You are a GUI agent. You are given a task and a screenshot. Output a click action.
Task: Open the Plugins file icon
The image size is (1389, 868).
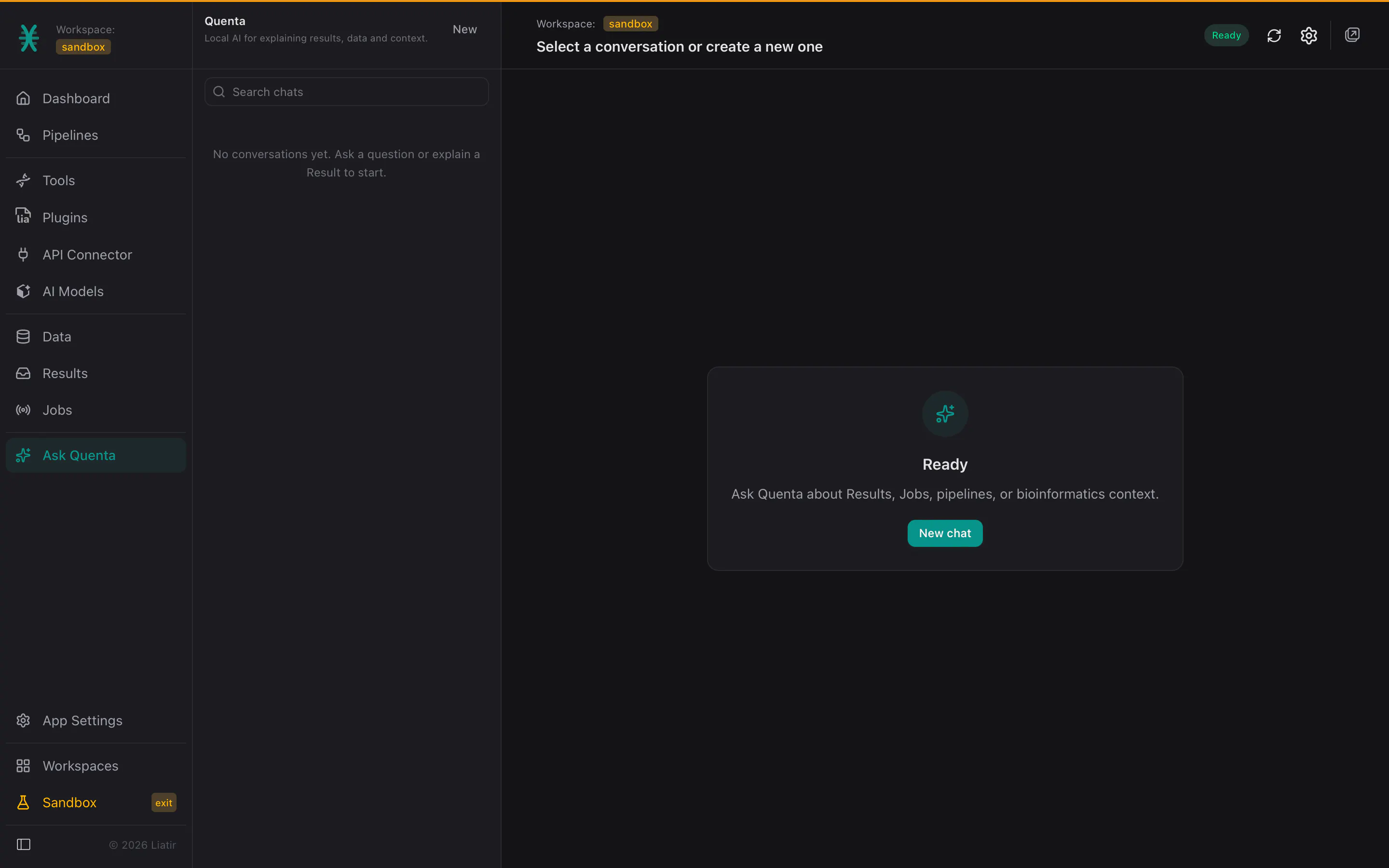click(x=23, y=217)
